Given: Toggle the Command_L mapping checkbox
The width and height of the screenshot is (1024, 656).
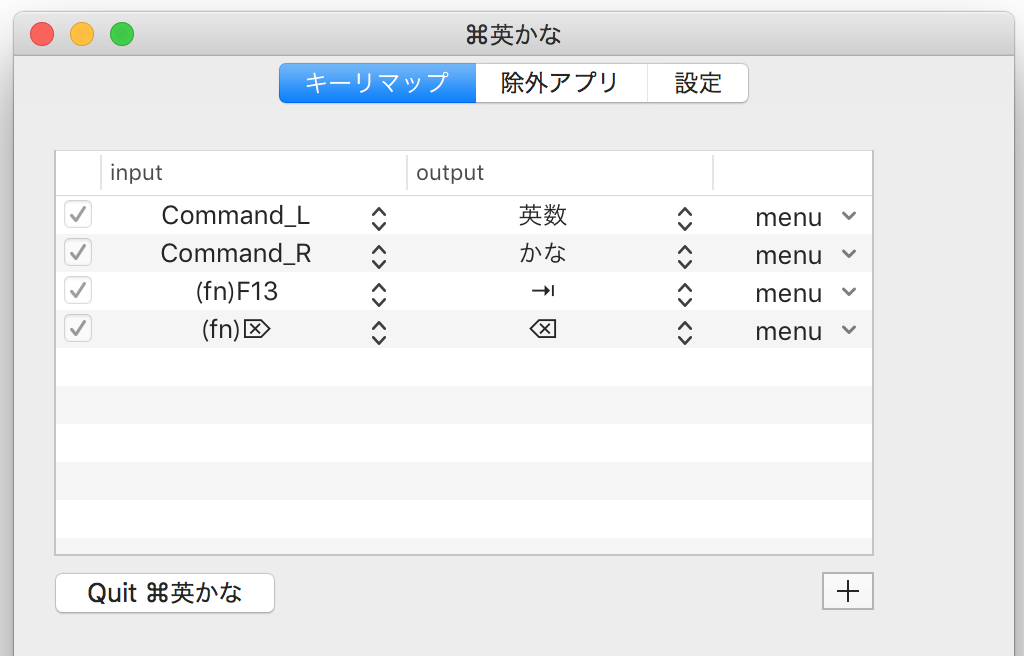Looking at the screenshot, I should point(78,215).
